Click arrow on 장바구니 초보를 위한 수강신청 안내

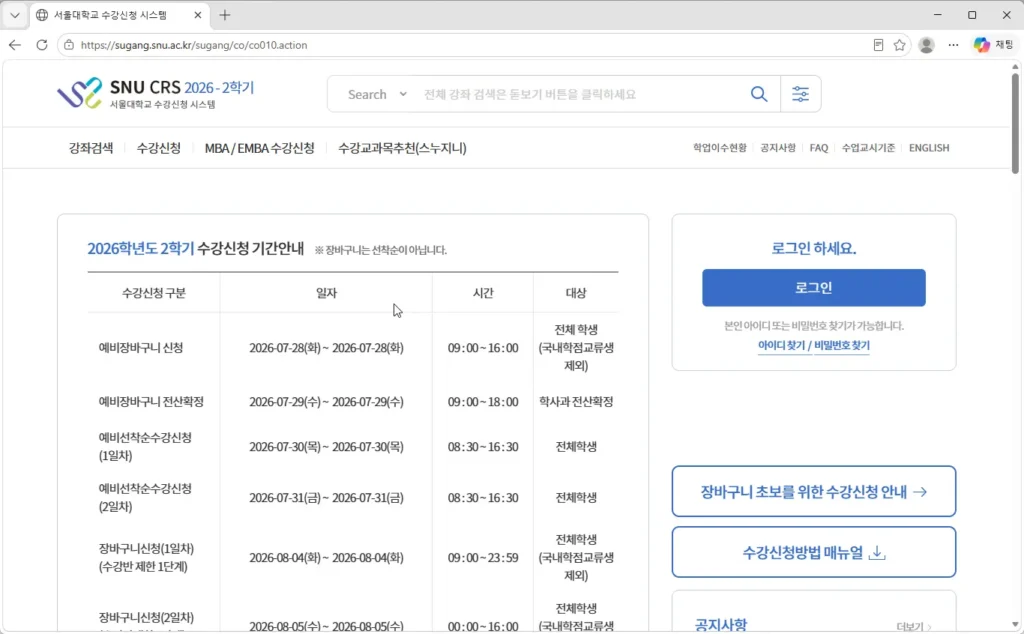click(920, 492)
